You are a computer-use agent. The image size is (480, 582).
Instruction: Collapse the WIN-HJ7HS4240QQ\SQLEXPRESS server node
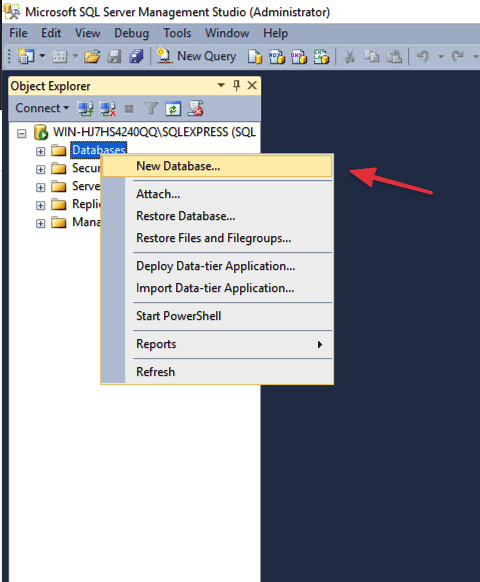pos(22,133)
